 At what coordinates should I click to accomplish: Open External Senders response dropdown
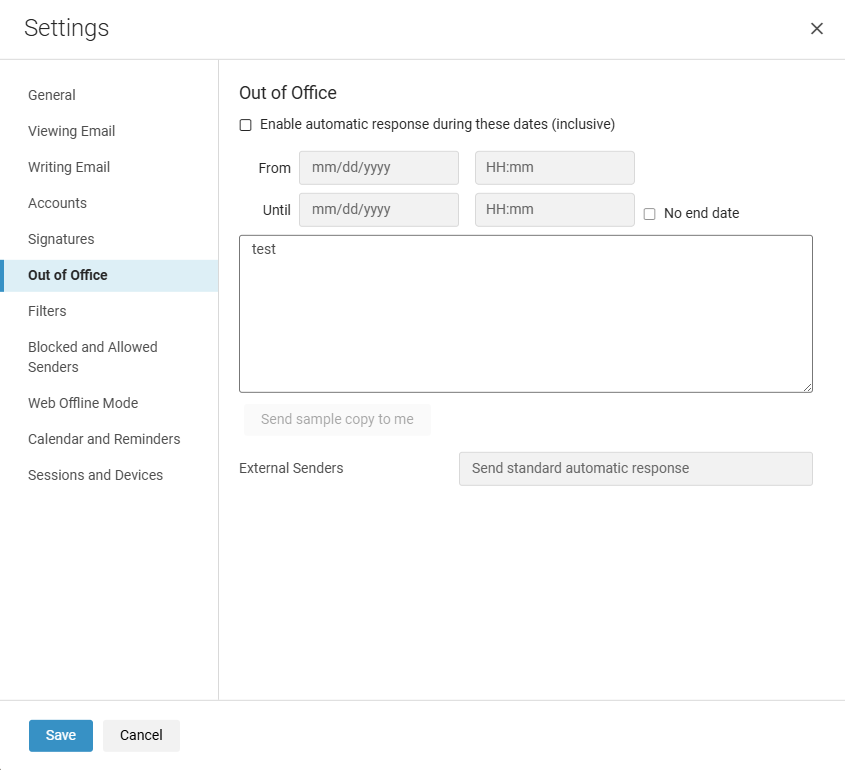point(635,469)
